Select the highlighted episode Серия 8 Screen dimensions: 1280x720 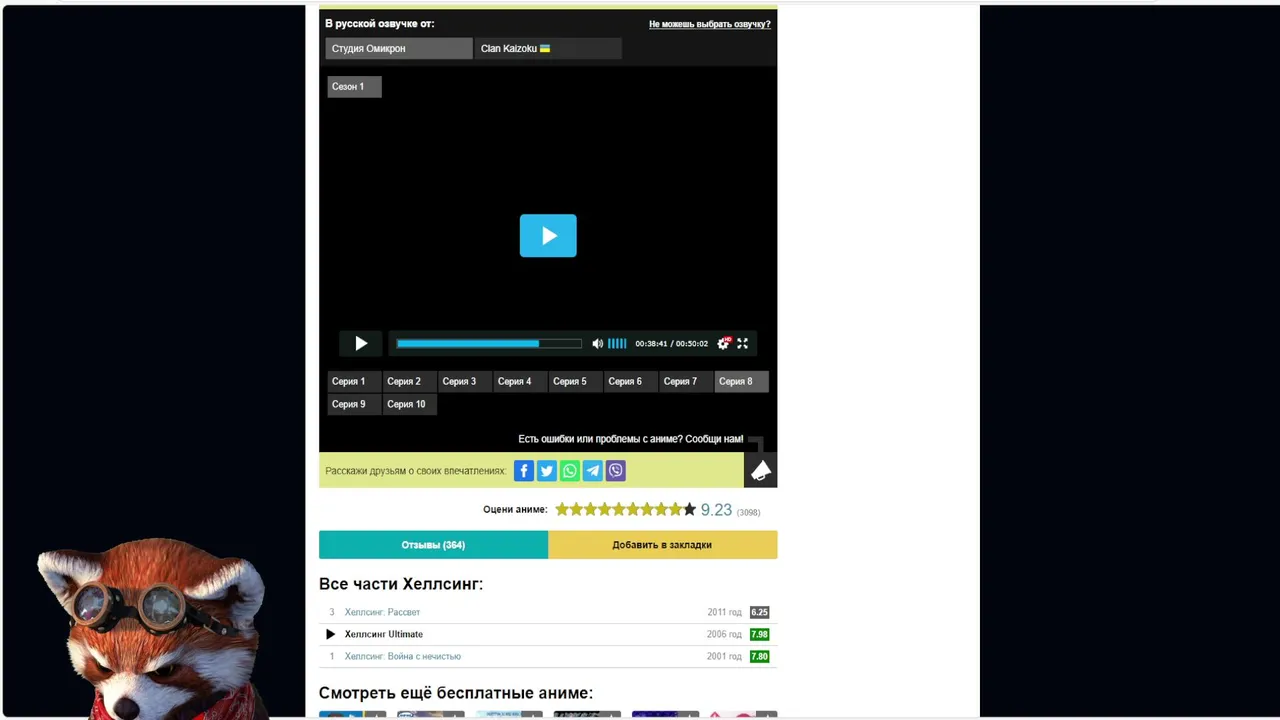741,381
